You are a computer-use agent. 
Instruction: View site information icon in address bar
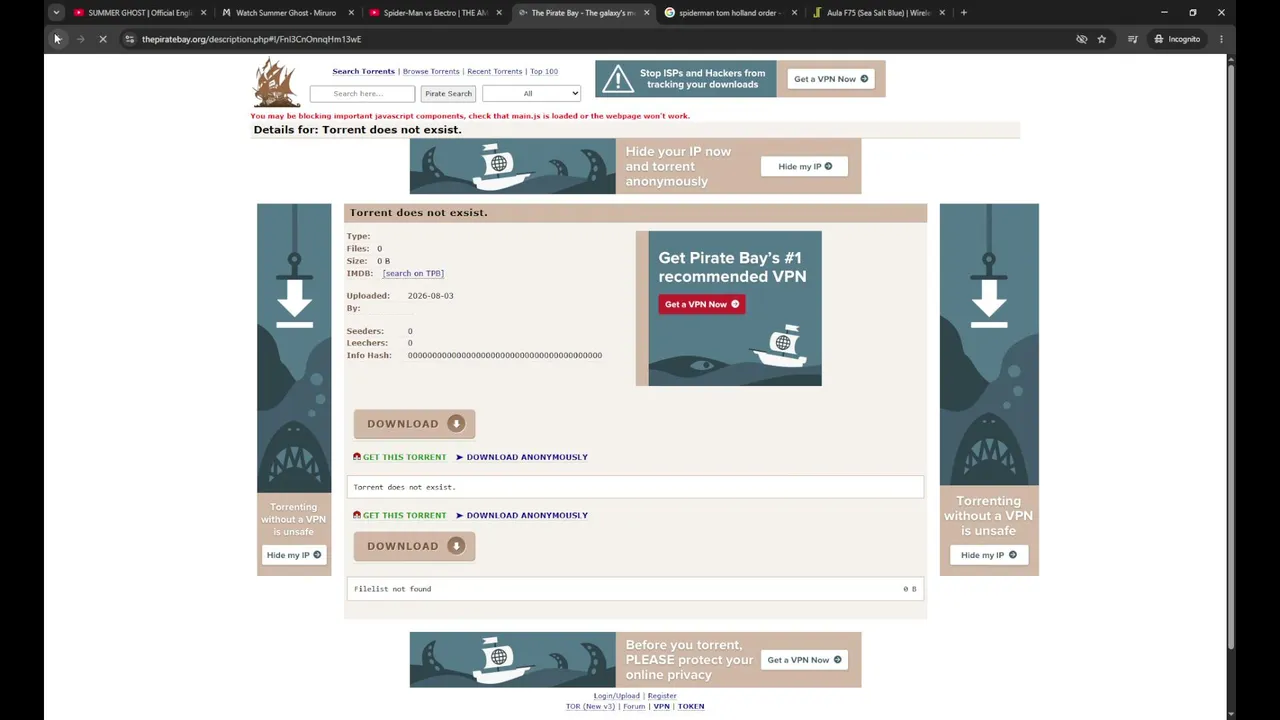click(x=129, y=39)
